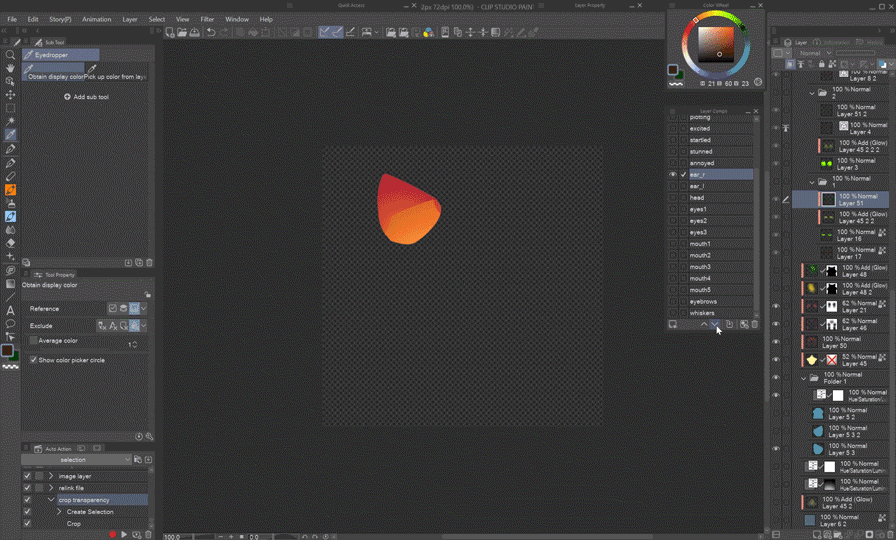The image size is (896, 540).
Task: Select the Zoom magnifier tool
Action: tap(10, 55)
